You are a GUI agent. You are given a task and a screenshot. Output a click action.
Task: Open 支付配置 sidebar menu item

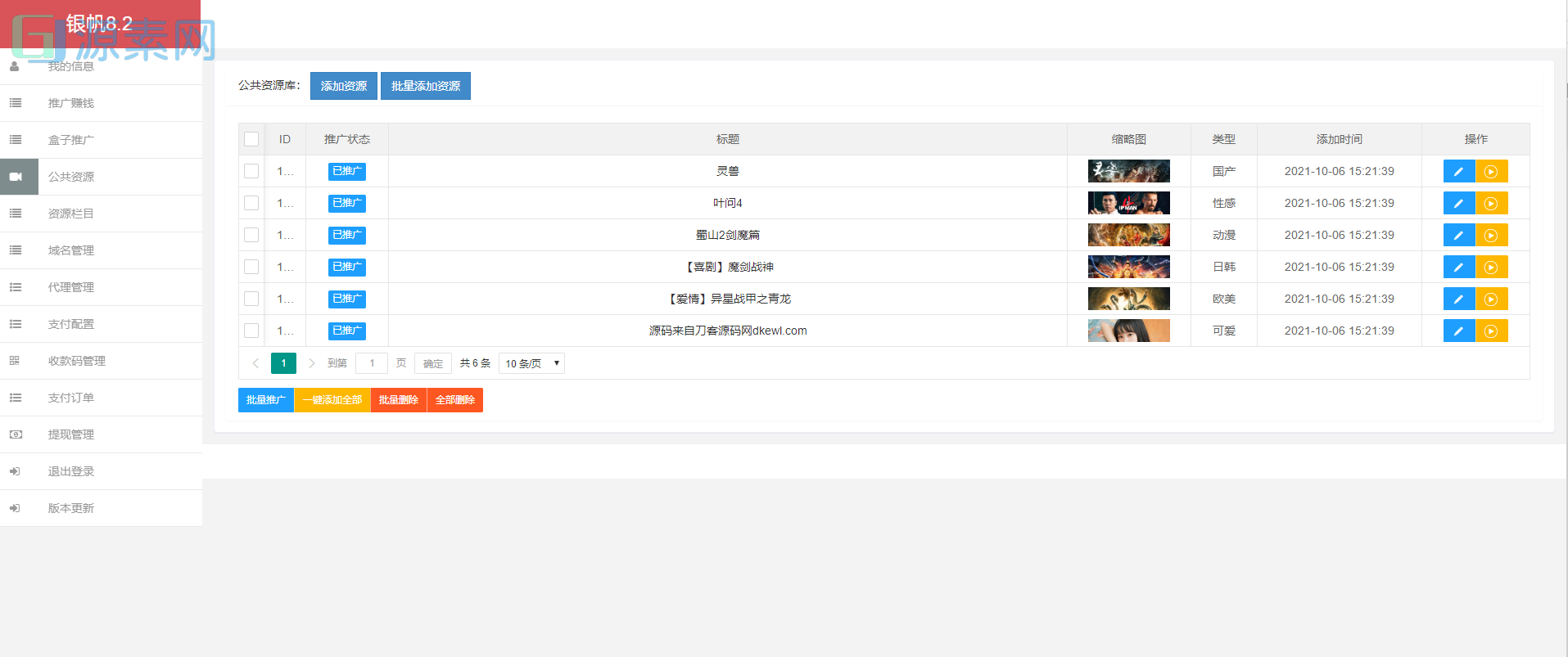click(71, 324)
